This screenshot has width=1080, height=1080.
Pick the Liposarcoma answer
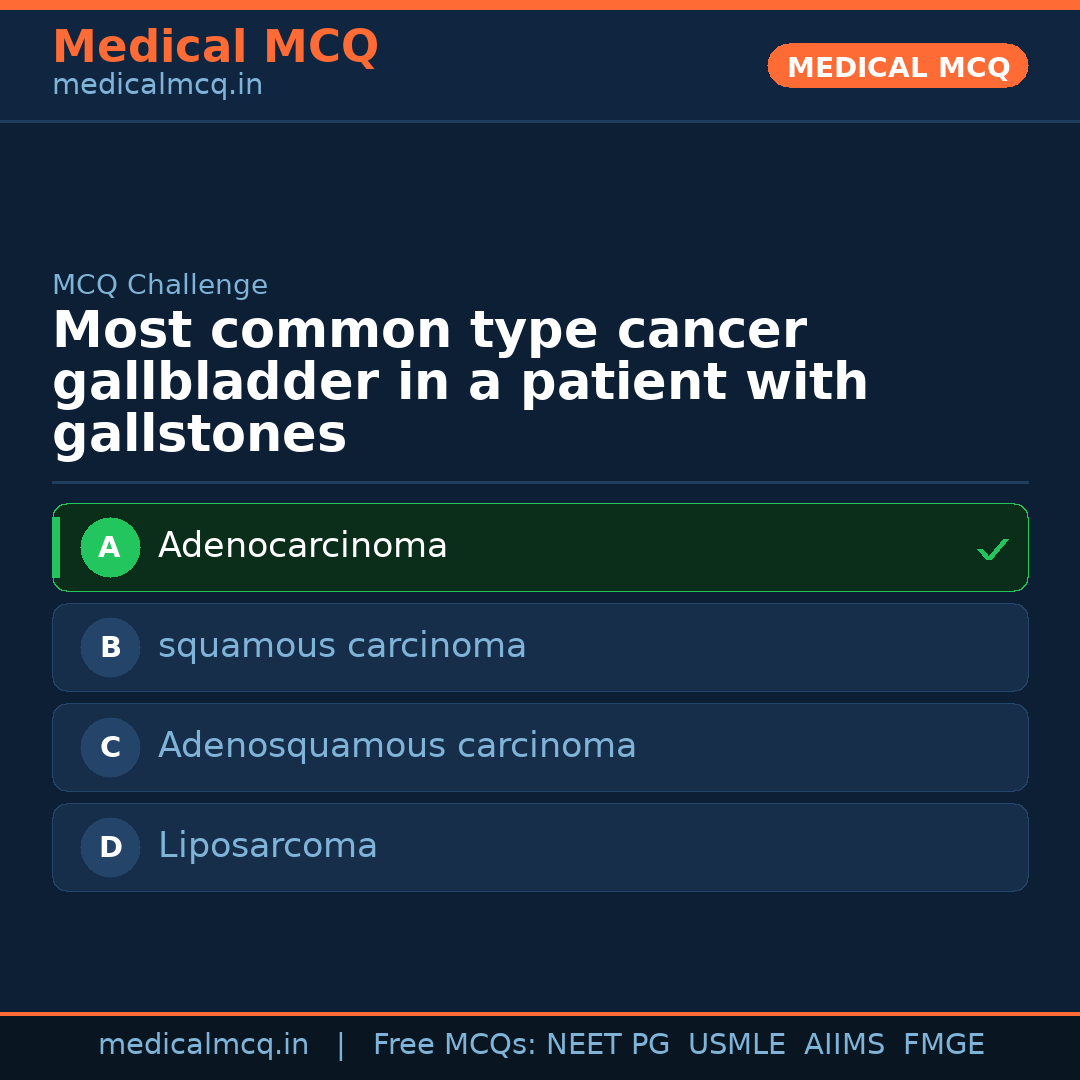pos(268,846)
